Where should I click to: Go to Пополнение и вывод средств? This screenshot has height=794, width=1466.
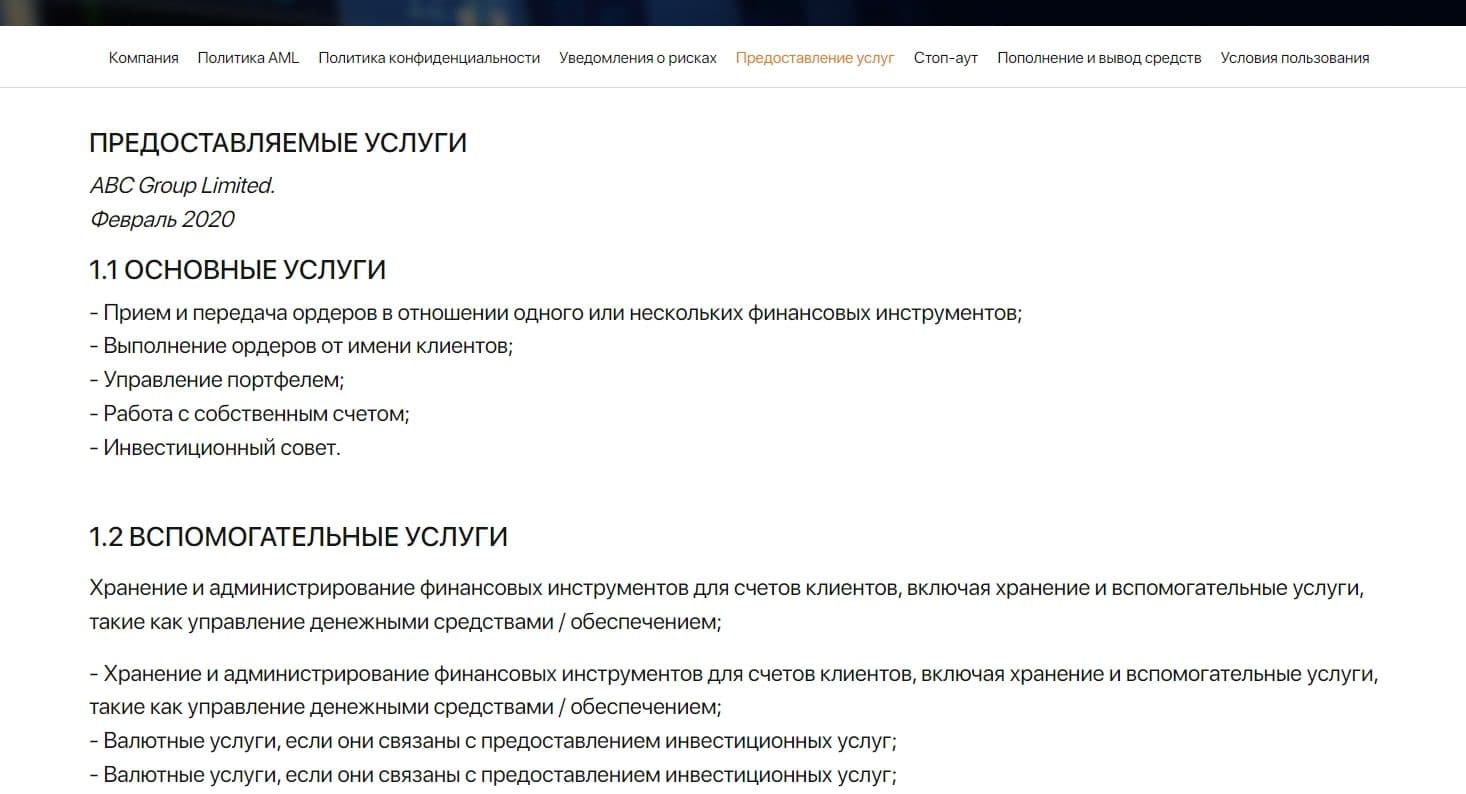click(1099, 58)
